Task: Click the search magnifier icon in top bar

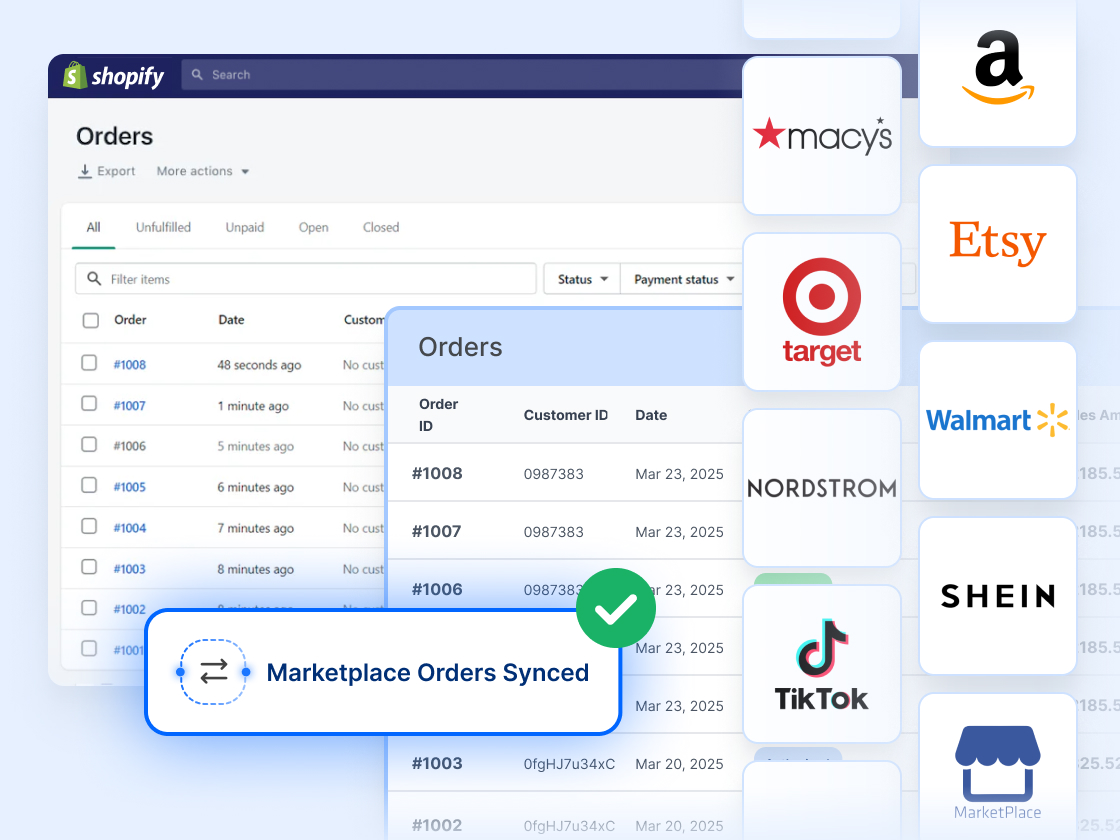Action: click(x=197, y=74)
